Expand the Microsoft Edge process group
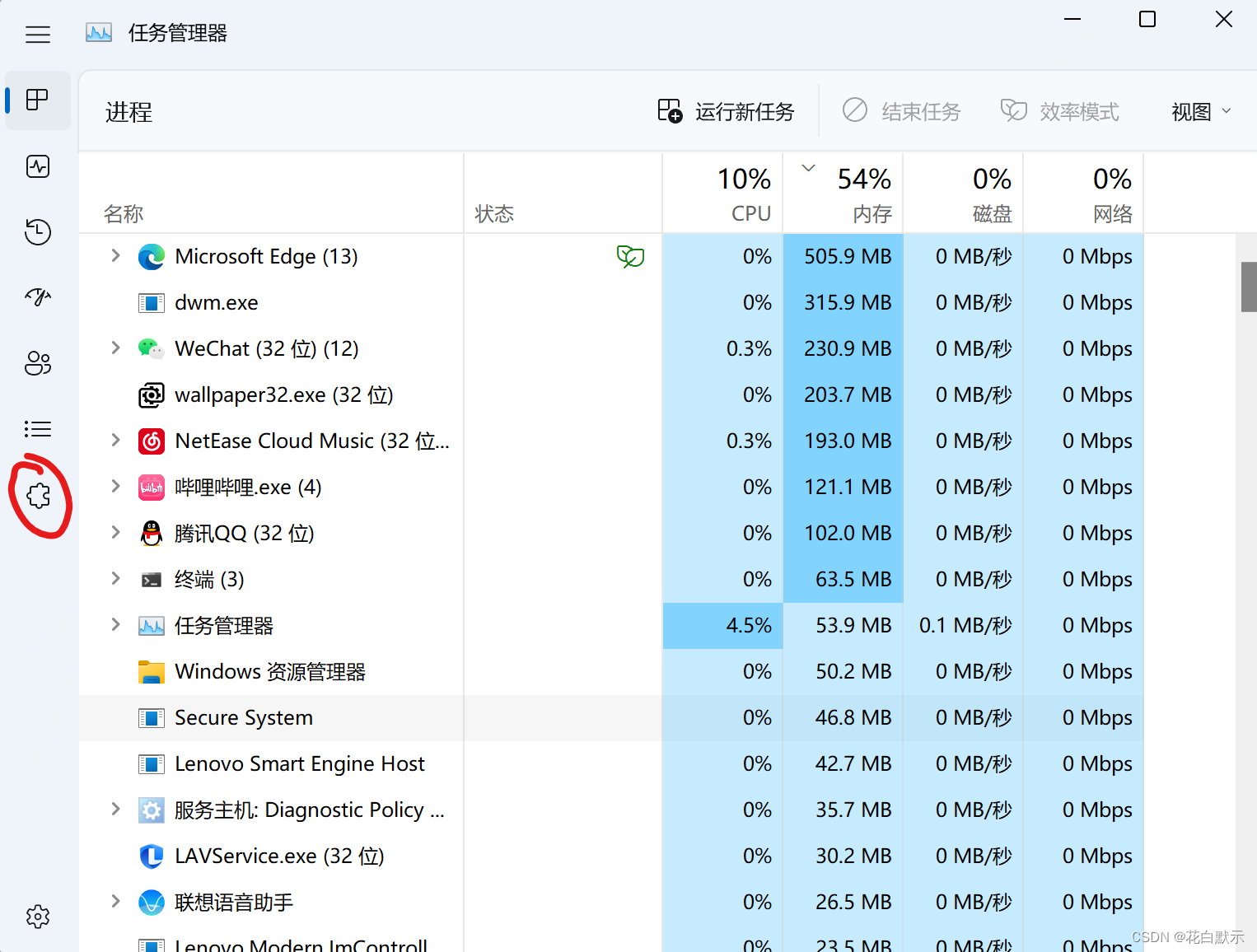The width and height of the screenshot is (1257, 952). tap(114, 256)
